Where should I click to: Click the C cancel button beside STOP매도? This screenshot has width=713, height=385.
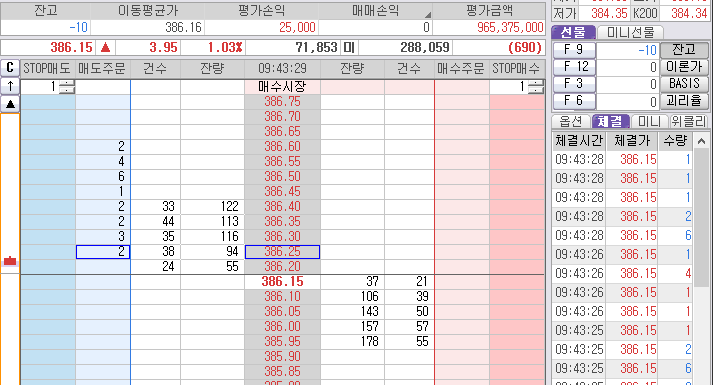pyautogui.click(x=10, y=68)
